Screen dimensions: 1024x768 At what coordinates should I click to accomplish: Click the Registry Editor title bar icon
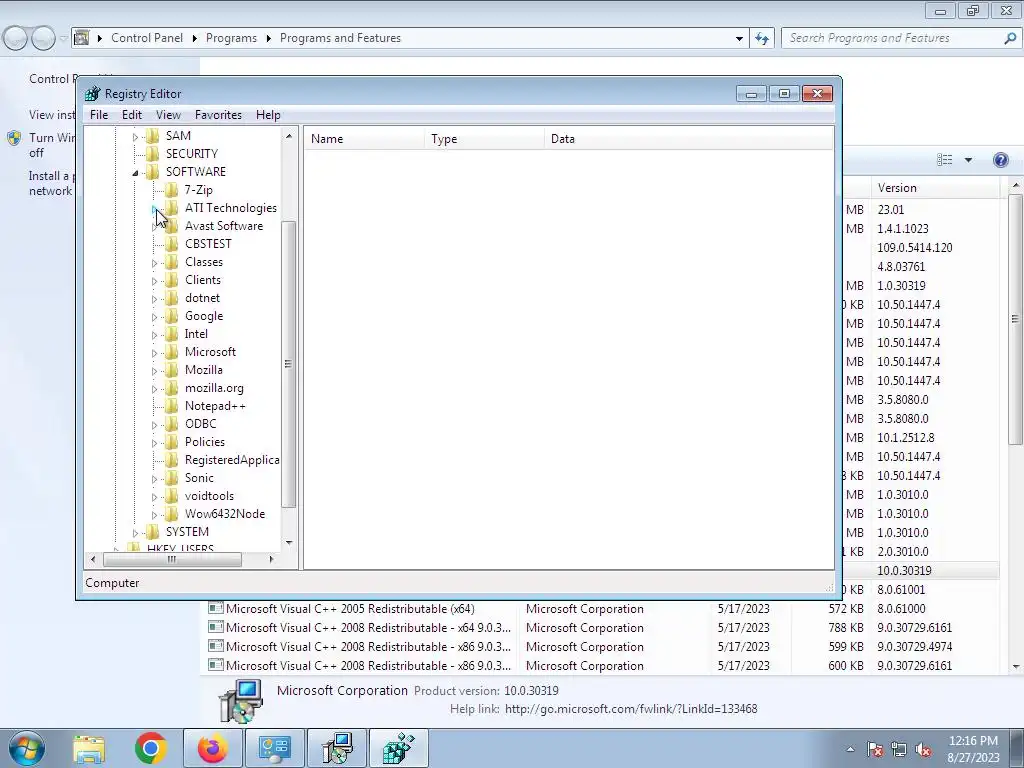click(x=93, y=94)
